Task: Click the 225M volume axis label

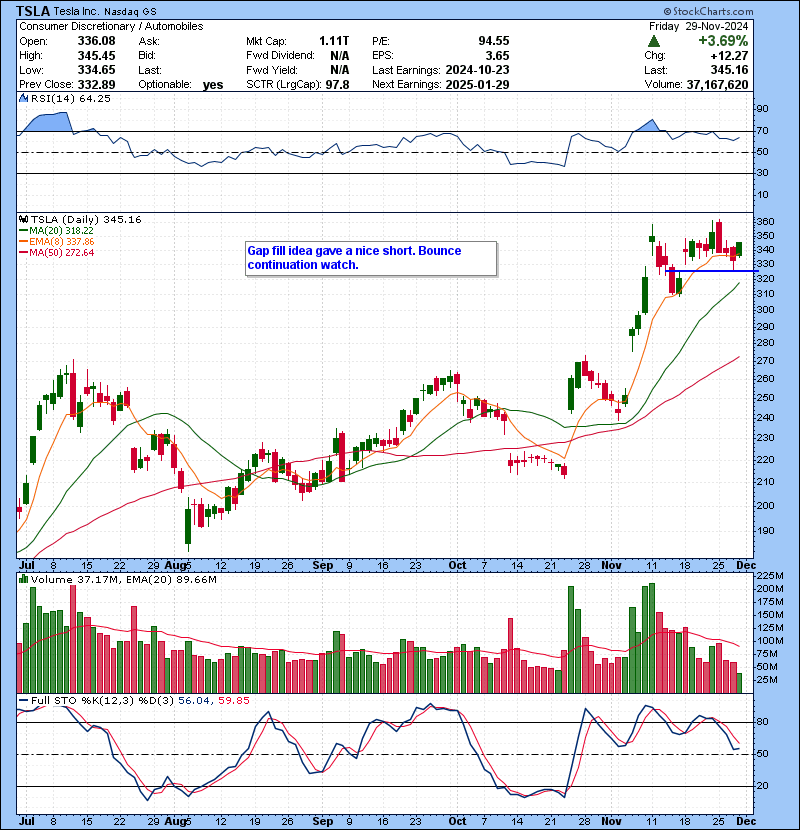Action: (769, 575)
